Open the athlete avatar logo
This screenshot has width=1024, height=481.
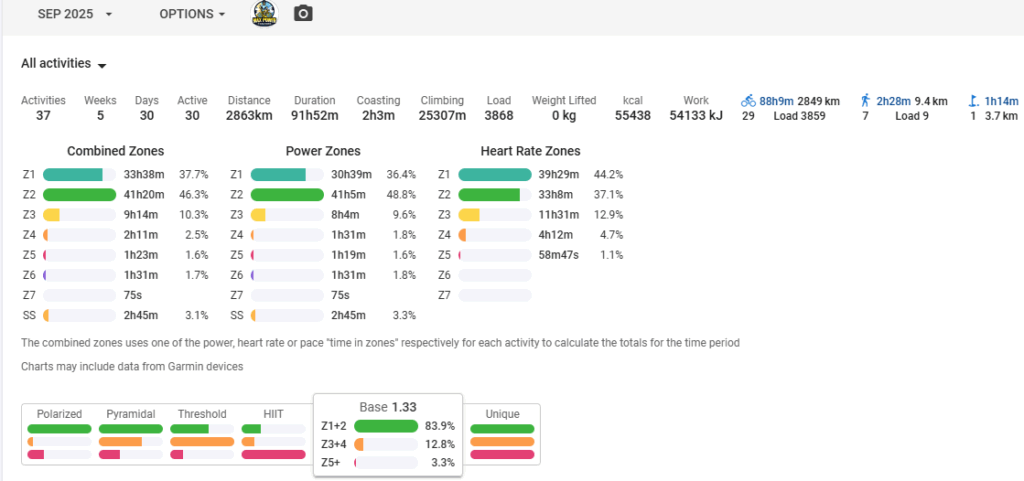264,14
